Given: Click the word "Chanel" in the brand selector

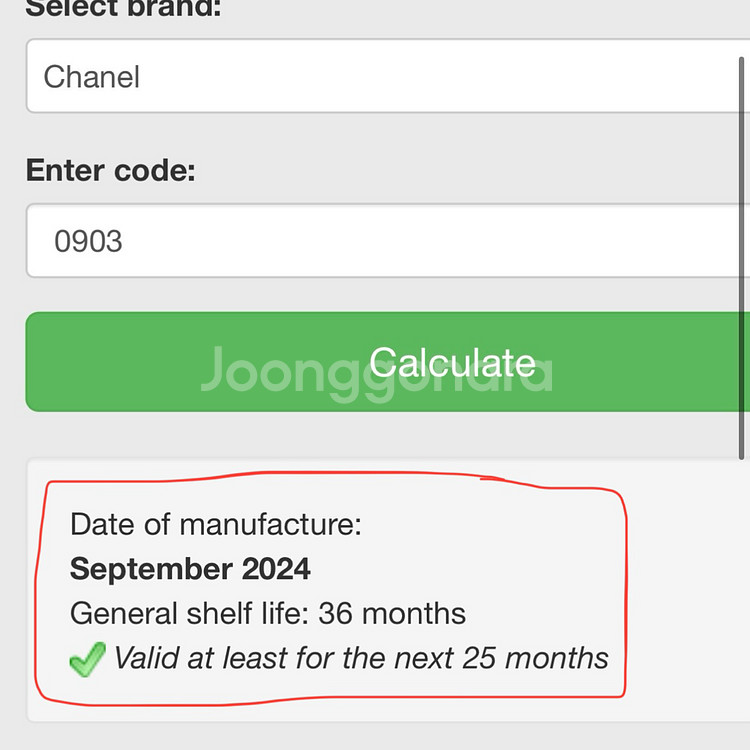Looking at the screenshot, I should point(91,77).
